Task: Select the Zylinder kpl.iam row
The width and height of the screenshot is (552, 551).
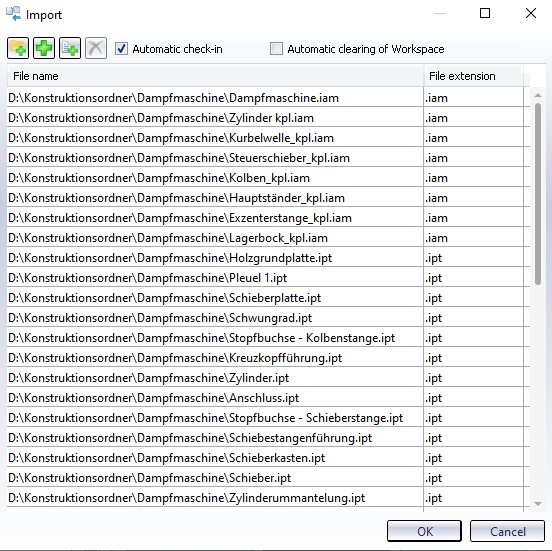Action: pyautogui.click(x=268, y=118)
